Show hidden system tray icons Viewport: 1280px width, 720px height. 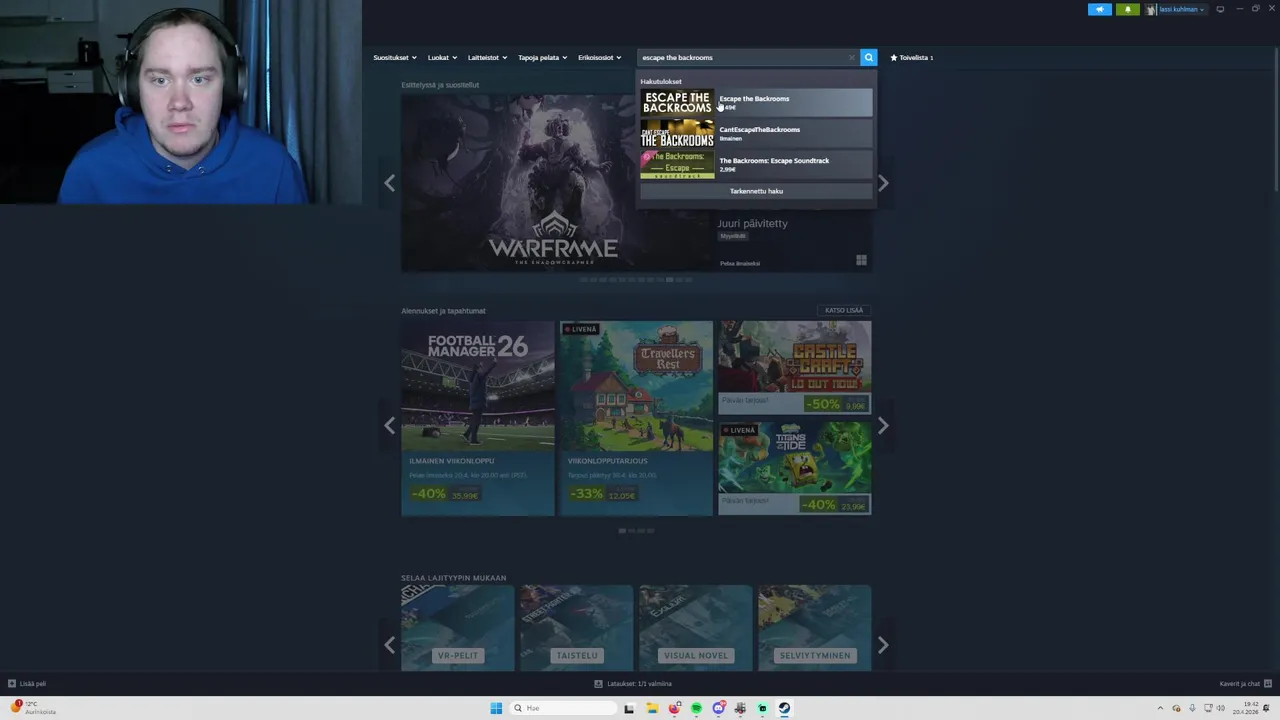(x=1160, y=708)
